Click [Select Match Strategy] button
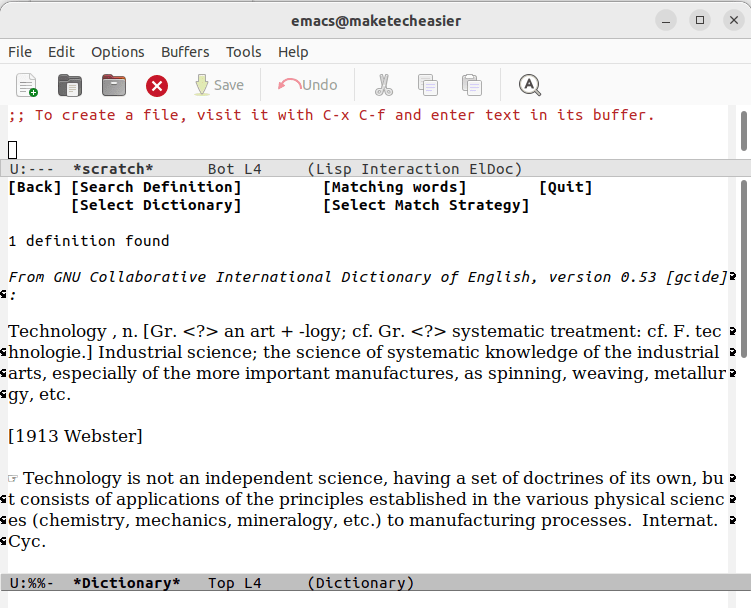This screenshot has height=608, width=751. [426, 205]
